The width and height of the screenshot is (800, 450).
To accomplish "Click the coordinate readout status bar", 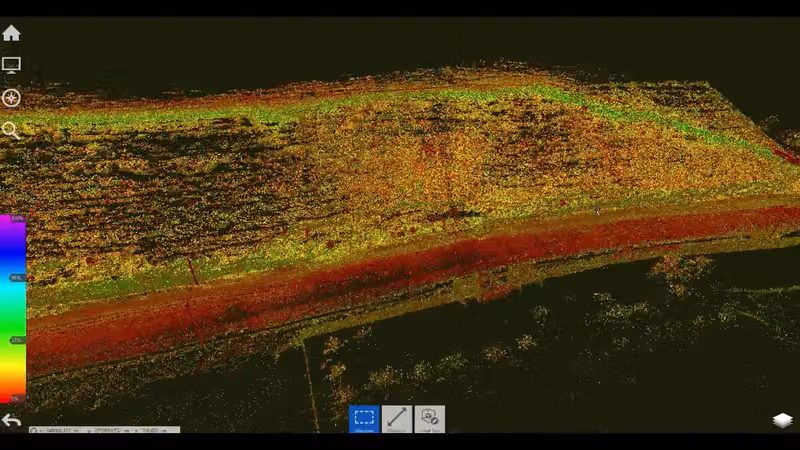I will [x=105, y=430].
